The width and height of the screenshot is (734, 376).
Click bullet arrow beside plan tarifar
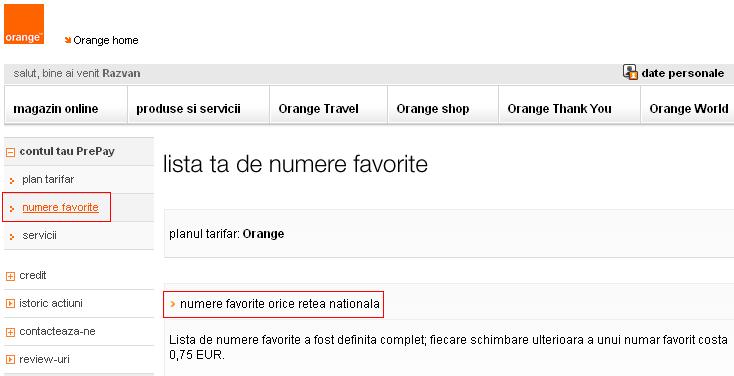(x=12, y=180)
